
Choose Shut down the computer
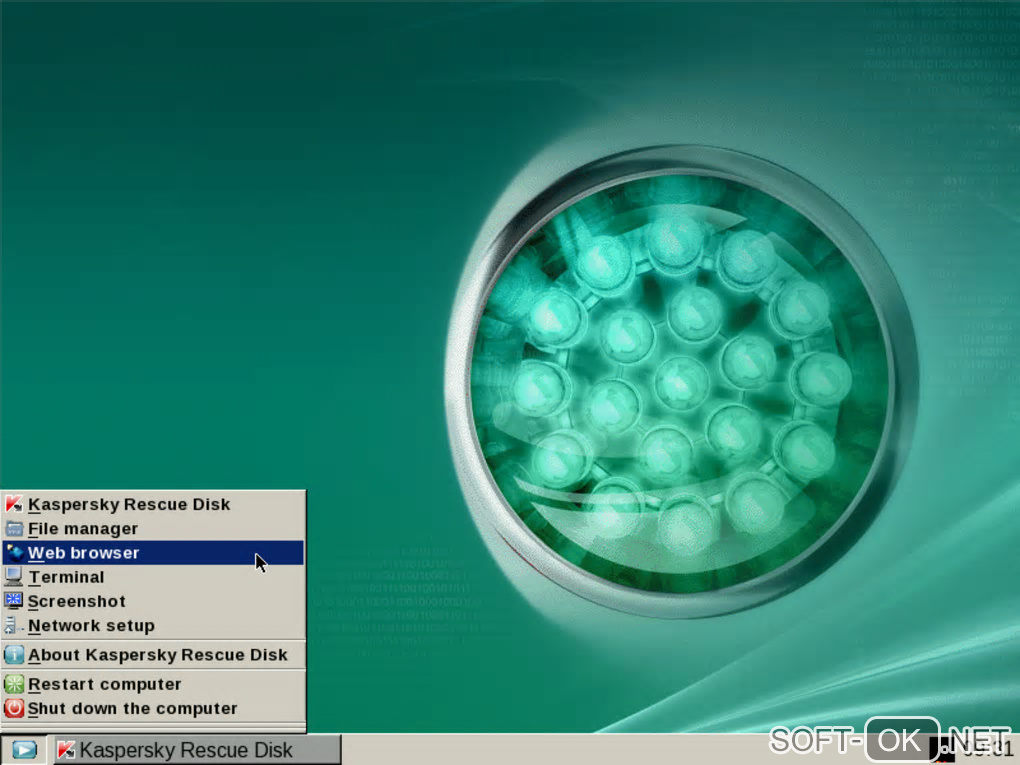click(153, 708)
